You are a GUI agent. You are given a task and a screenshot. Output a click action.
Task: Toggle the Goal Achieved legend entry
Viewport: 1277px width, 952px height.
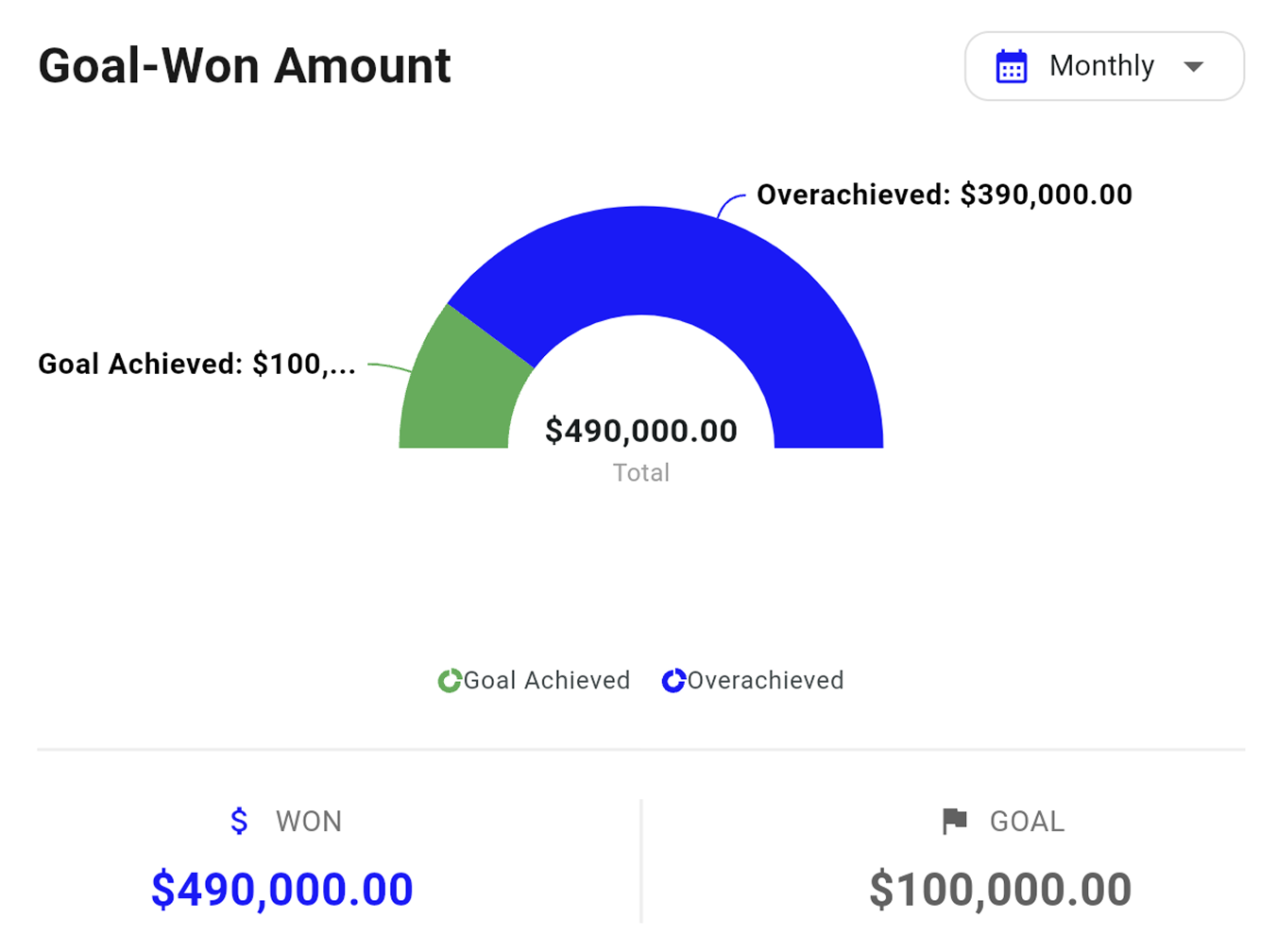pyautogui.click(x=533, y=680)
